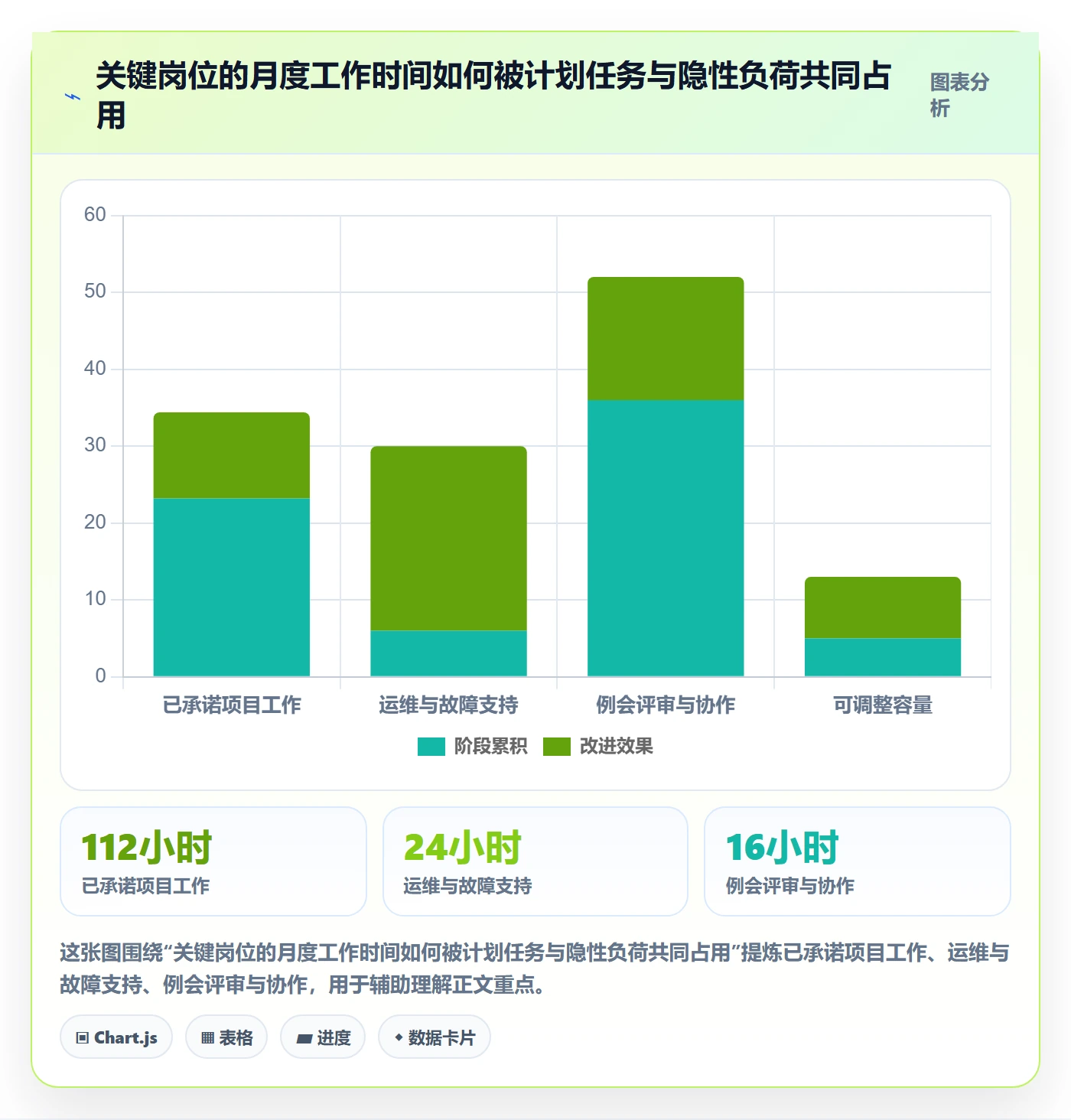Click teal bar segment for 例会评审与协作
Viewport: 1071px width, 1120px height.
coord(666,539)
